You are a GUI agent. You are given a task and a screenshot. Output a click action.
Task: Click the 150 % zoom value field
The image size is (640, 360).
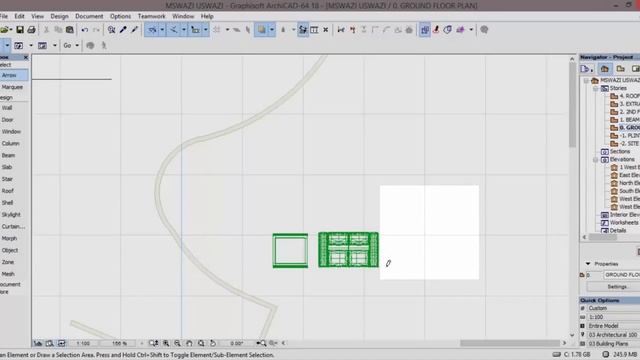119,343
